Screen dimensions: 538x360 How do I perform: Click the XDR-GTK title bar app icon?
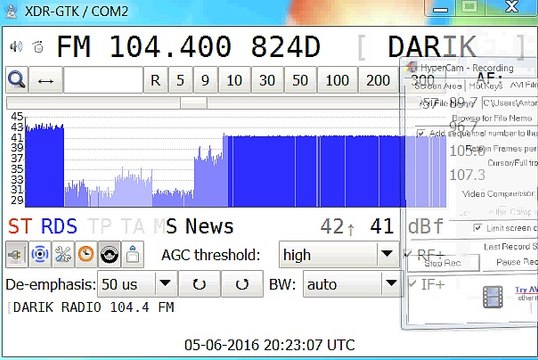tap(12, 11)
